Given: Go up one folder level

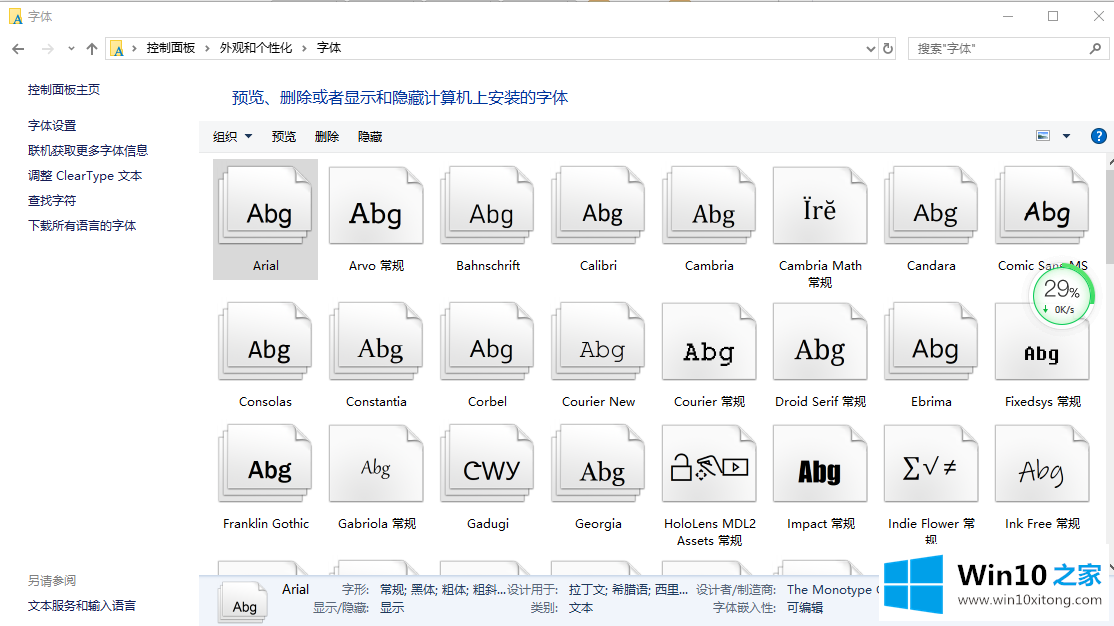Looking at the screenshot, I should point(92,48).
